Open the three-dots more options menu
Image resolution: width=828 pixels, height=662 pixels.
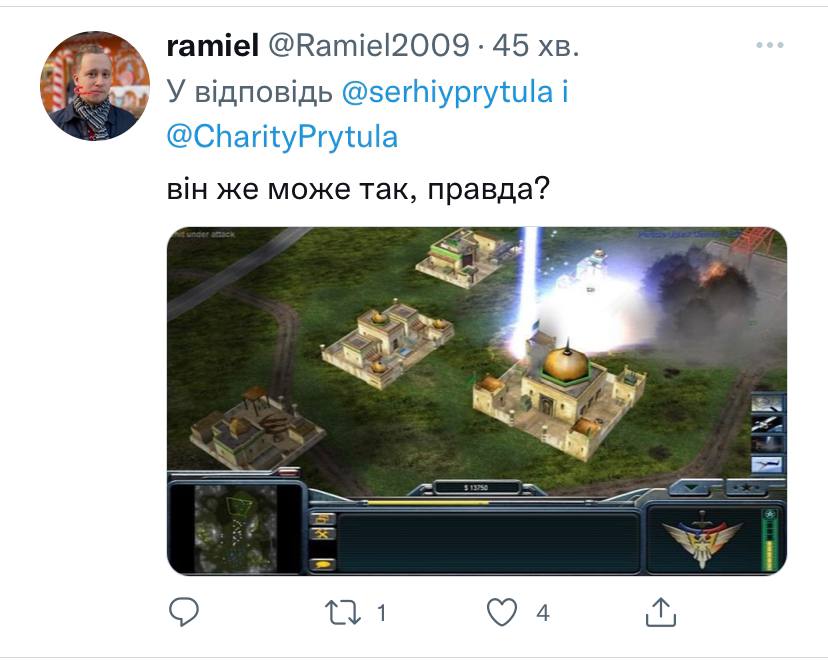click(769, 45)
